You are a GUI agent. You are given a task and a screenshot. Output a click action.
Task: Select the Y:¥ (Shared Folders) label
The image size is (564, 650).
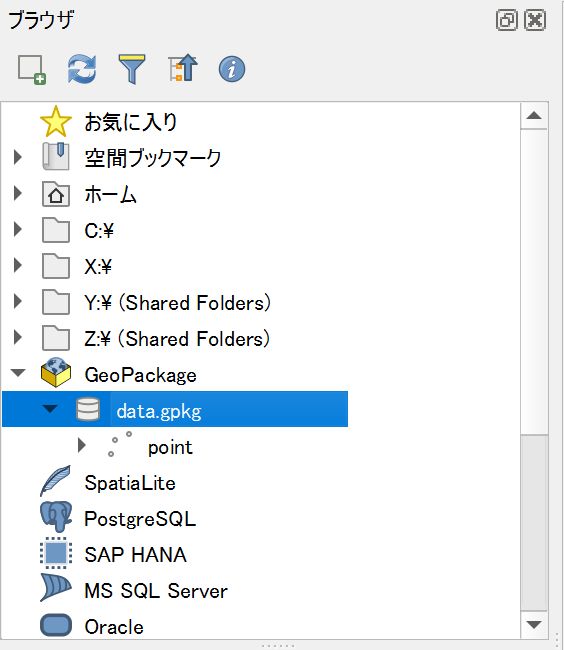click(177, 303)
